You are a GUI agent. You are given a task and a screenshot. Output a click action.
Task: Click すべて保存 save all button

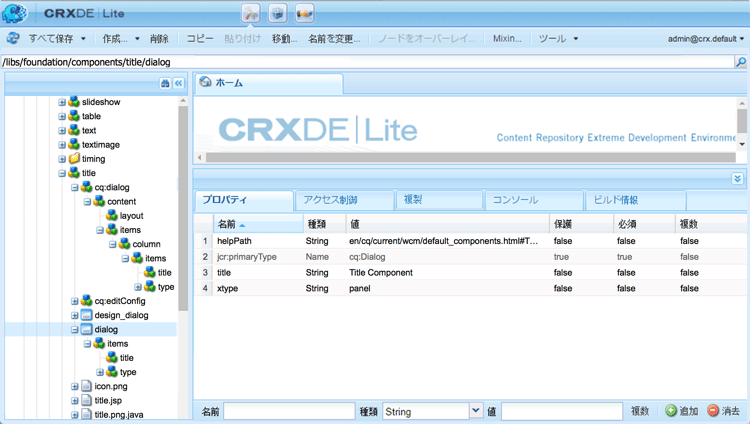click(x=51, y=39)
